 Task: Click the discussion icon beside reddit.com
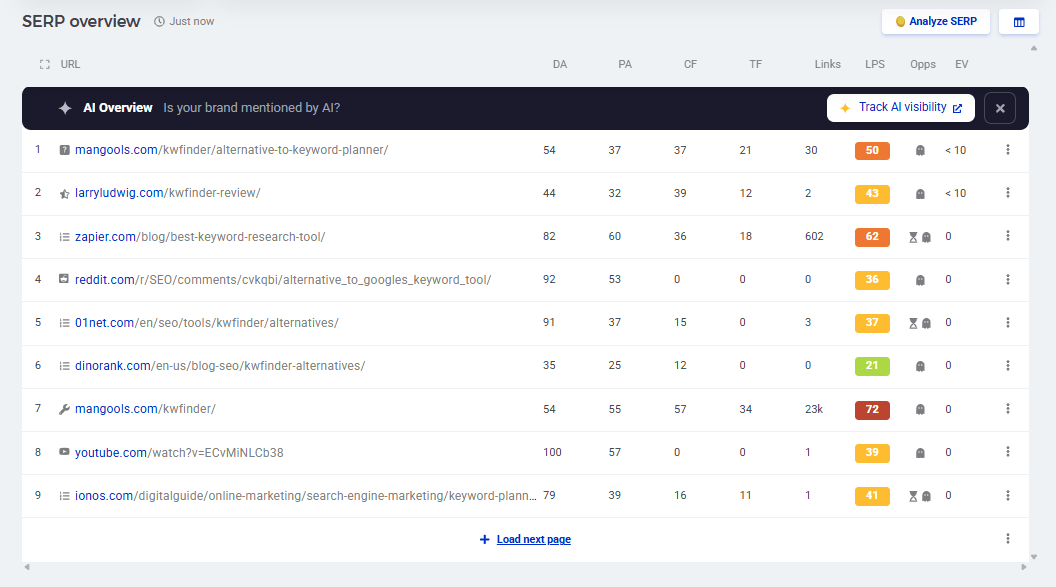pyautogui.click(x=64, y=279)
